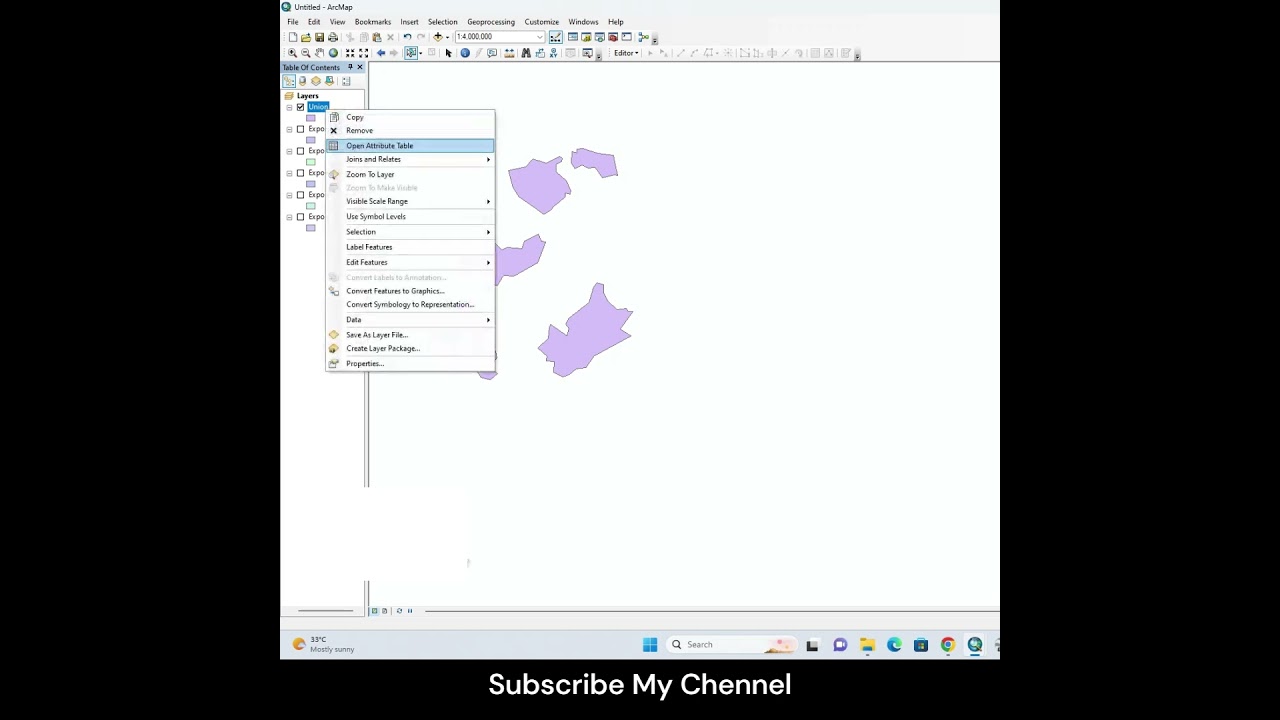
Task: Click the New map document icon
Action: pos(292,37)
